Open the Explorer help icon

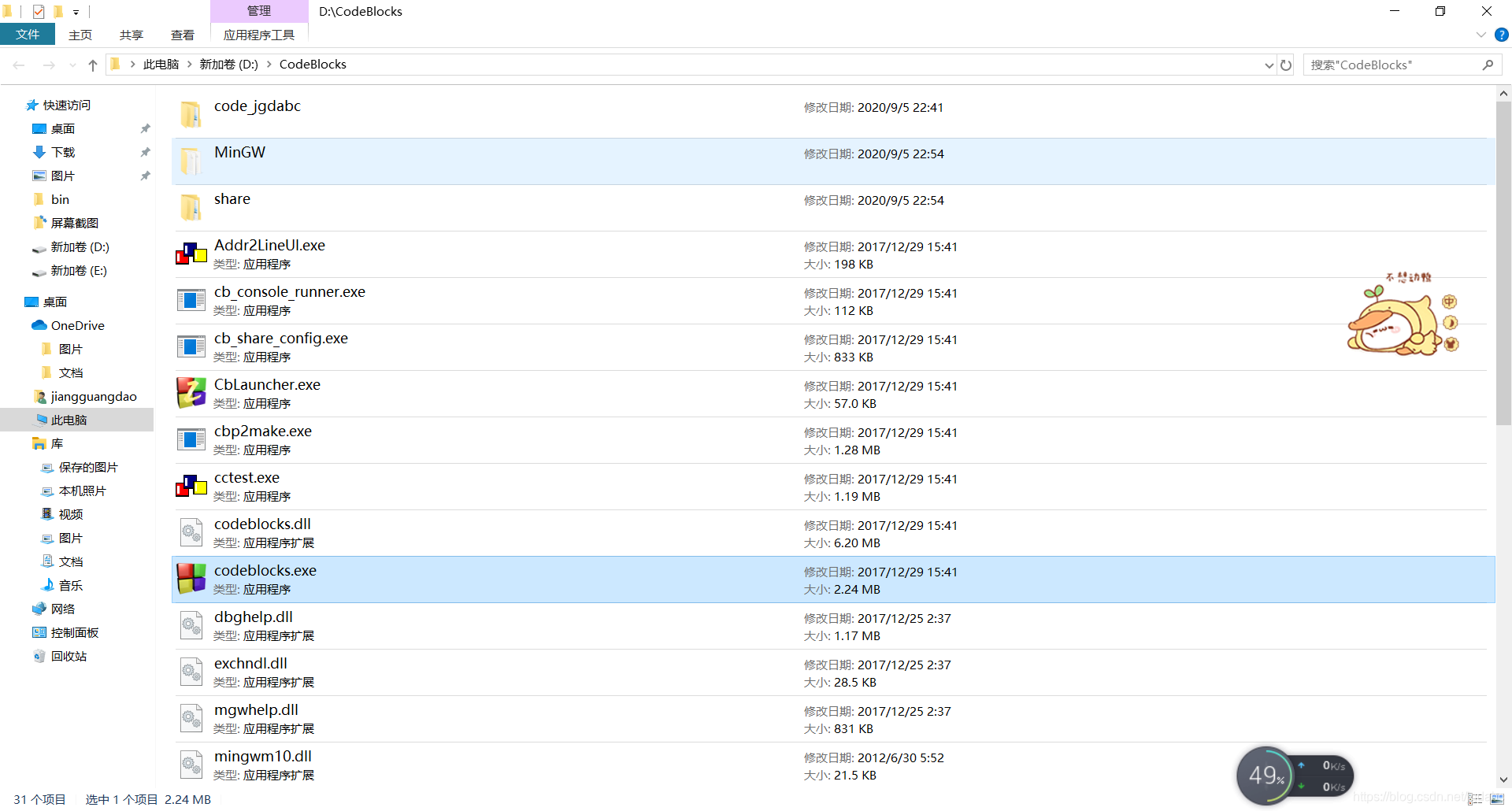pos(1501,35)
